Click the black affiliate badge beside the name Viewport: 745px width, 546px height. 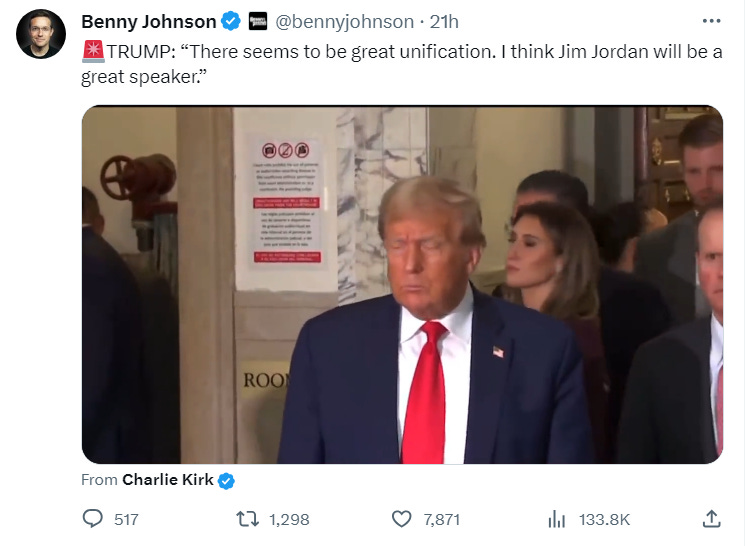pyautogui.click(x=258, y=21)
